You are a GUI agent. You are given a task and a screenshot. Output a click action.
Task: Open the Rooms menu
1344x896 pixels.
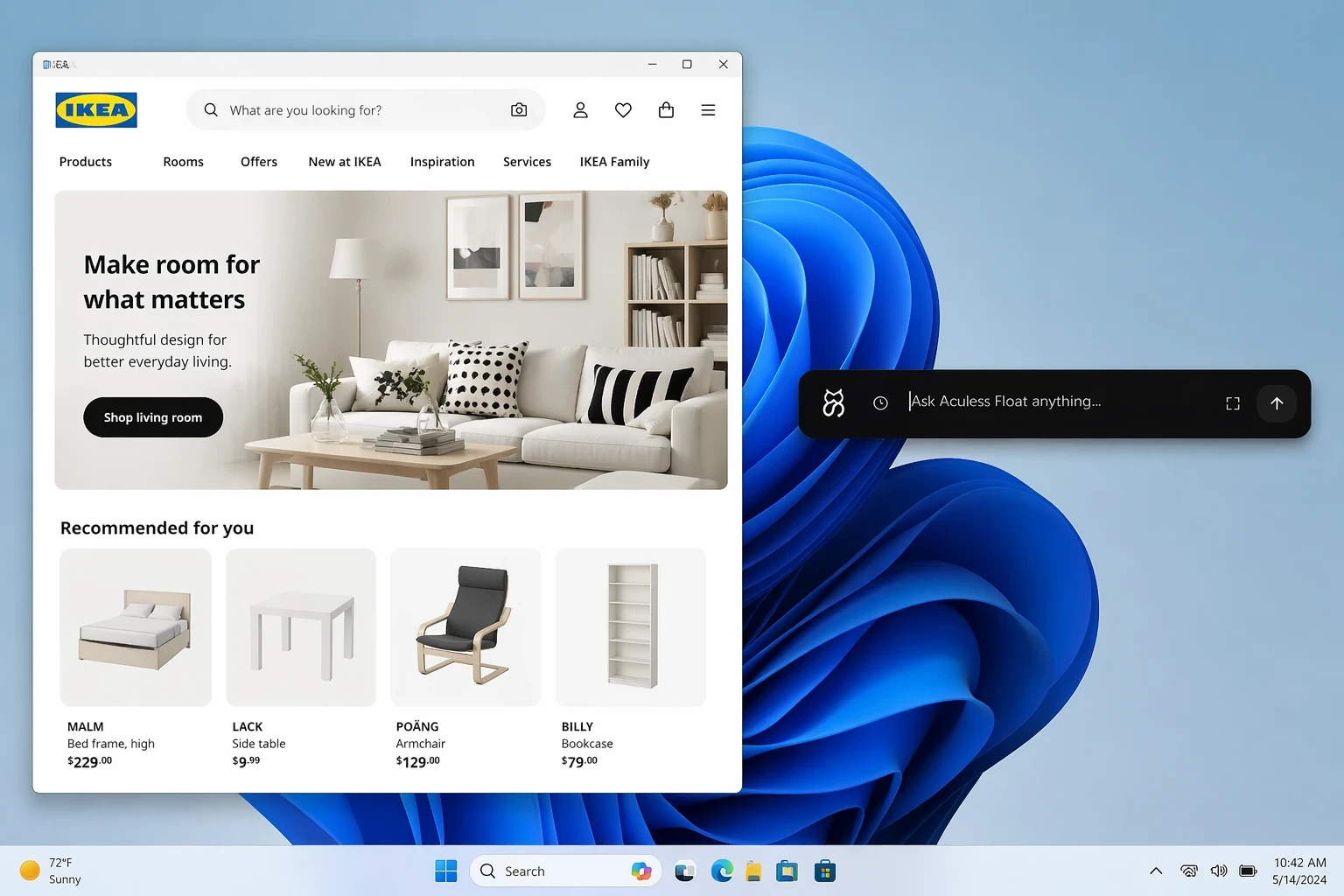click(183, 162)
